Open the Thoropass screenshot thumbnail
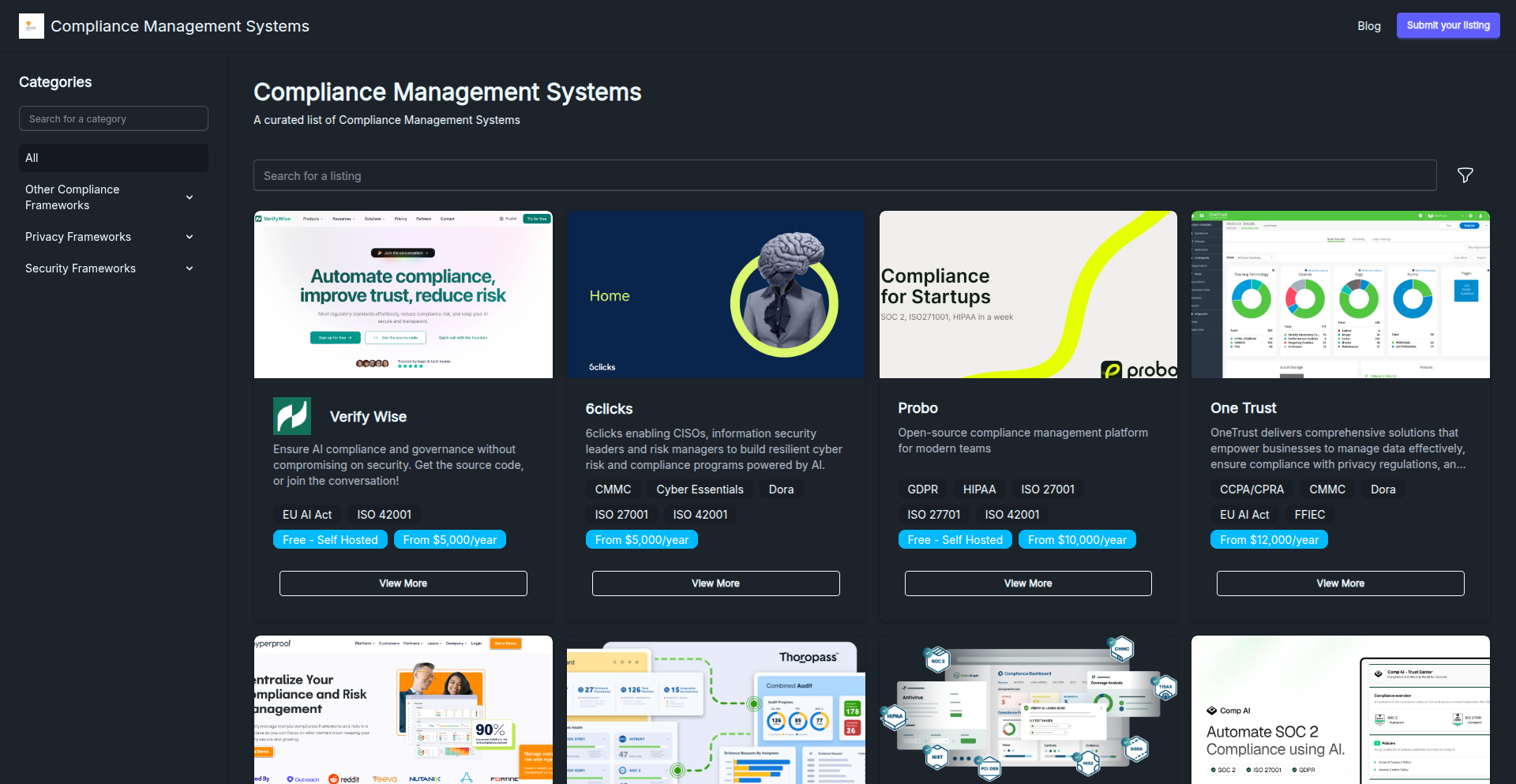The image size is (1516, 784). tap(716, 710)
